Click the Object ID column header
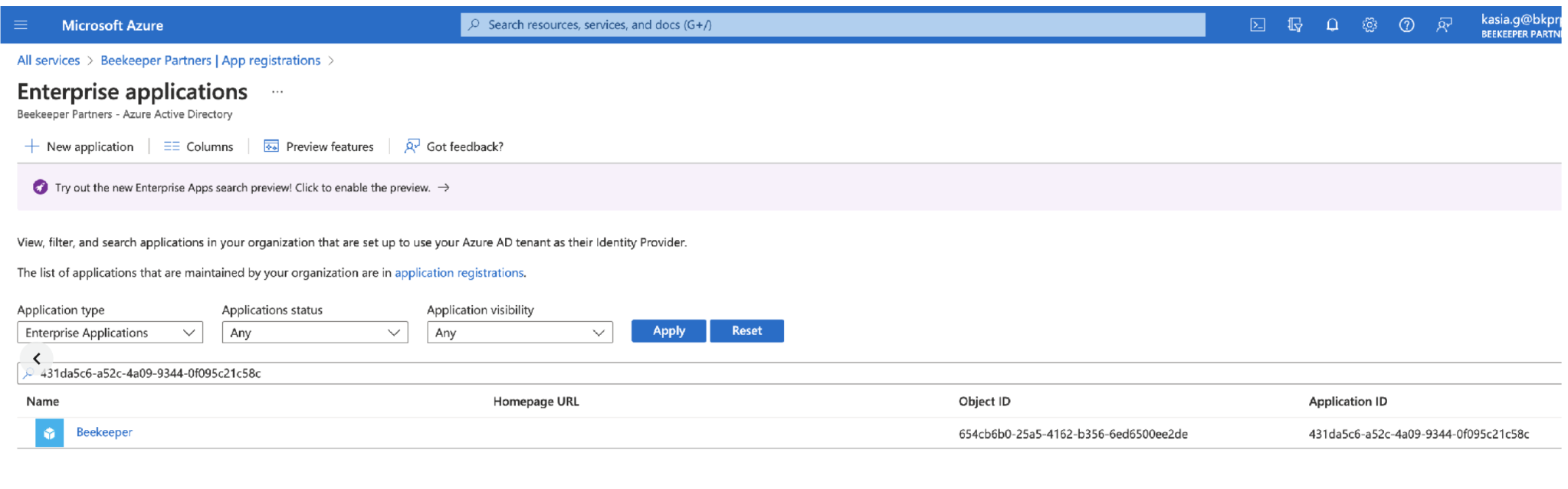This screenshot has width=1568, height=489. pos(985,402)
